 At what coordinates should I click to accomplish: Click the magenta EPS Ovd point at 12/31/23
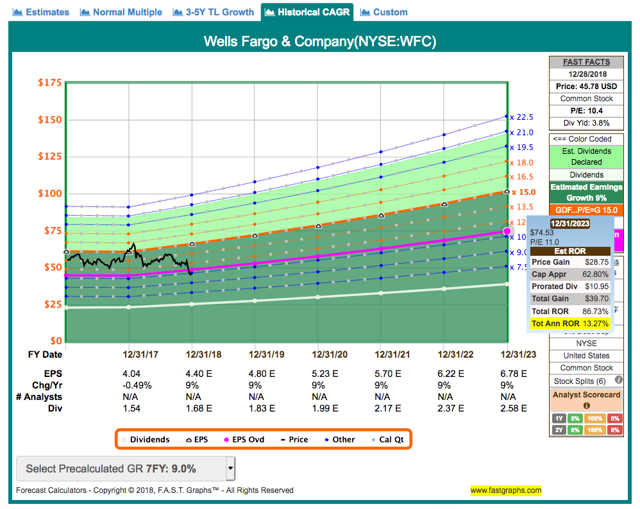pos(507,231)
